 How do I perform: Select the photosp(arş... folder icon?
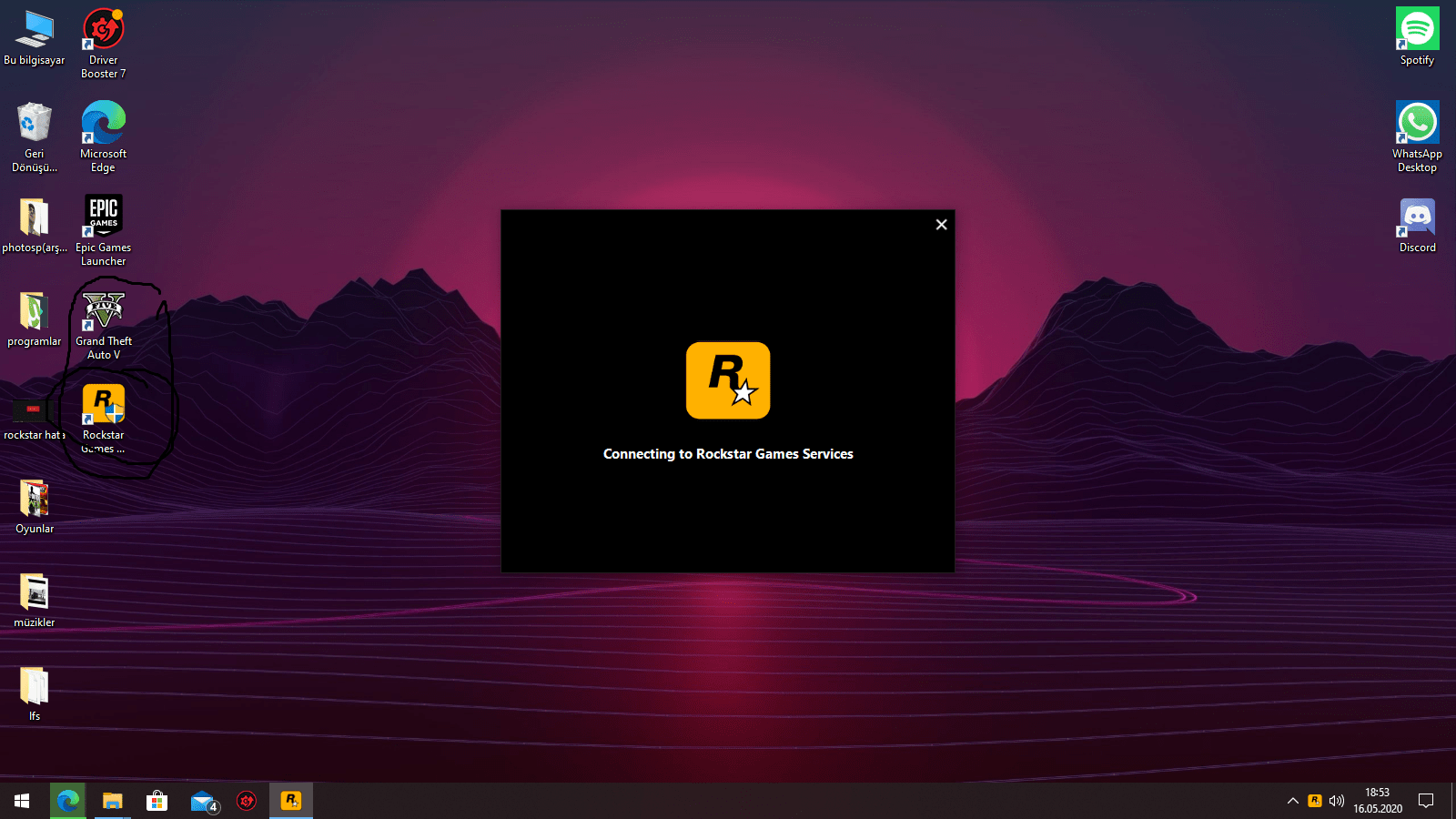tap(35, 226)
